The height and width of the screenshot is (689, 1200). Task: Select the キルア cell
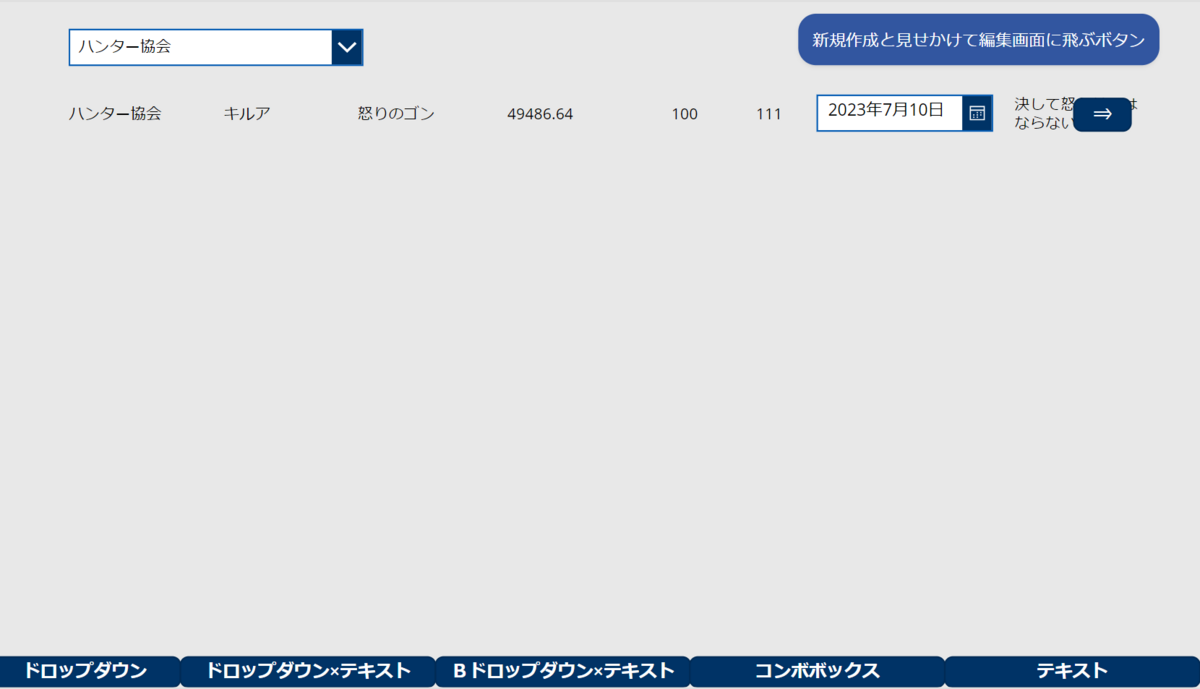(247, 114)
